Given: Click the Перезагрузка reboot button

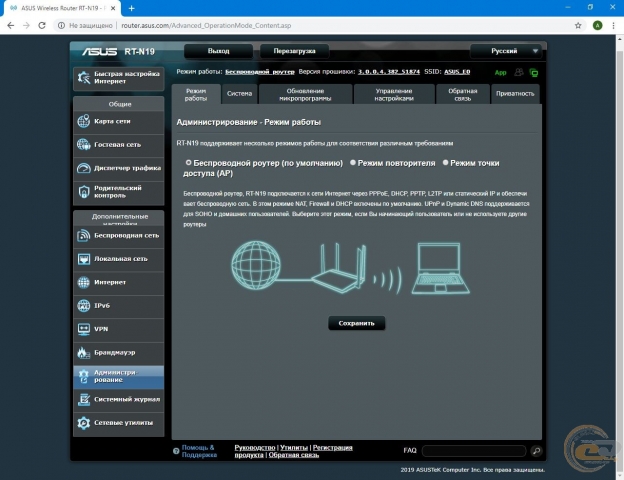Looking at the screenshot, I should pyautogui.click(x=294, y=51).
